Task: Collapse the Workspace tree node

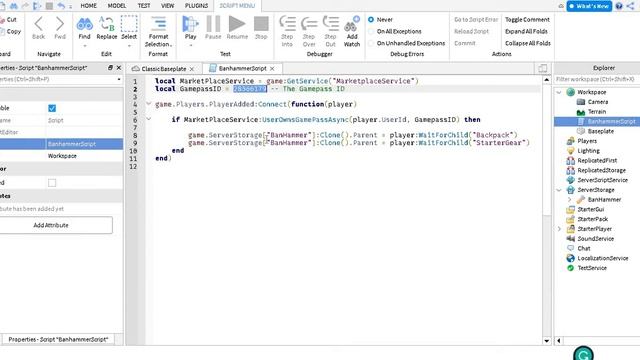Action: tap(559, 92)
